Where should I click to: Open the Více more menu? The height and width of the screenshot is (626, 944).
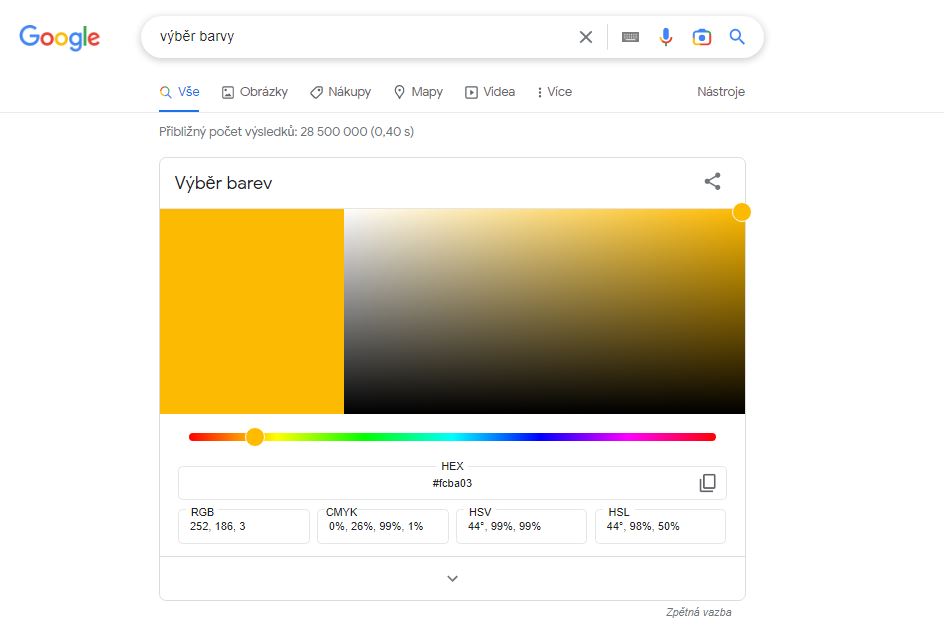(x=555, y=92)
